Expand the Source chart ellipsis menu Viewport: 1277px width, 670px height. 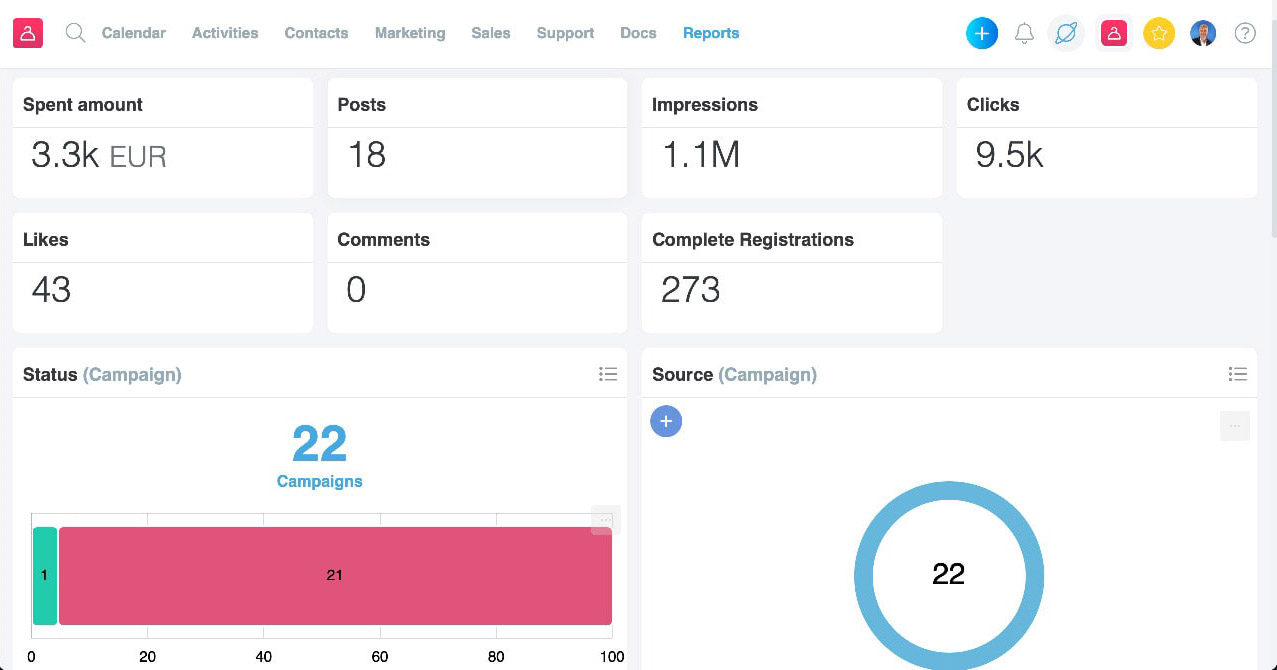coord(1234,426)
